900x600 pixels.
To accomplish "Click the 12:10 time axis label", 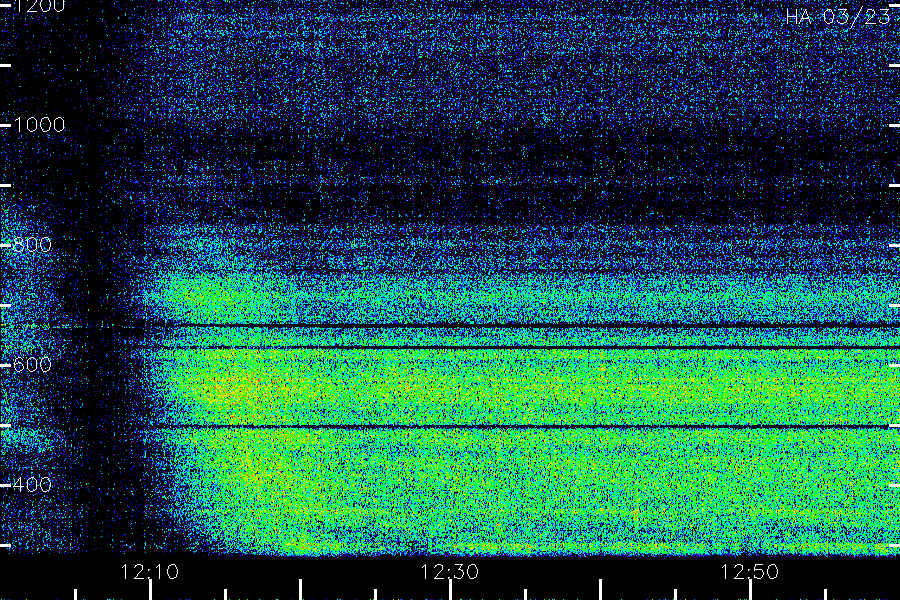I will point(150,572).
